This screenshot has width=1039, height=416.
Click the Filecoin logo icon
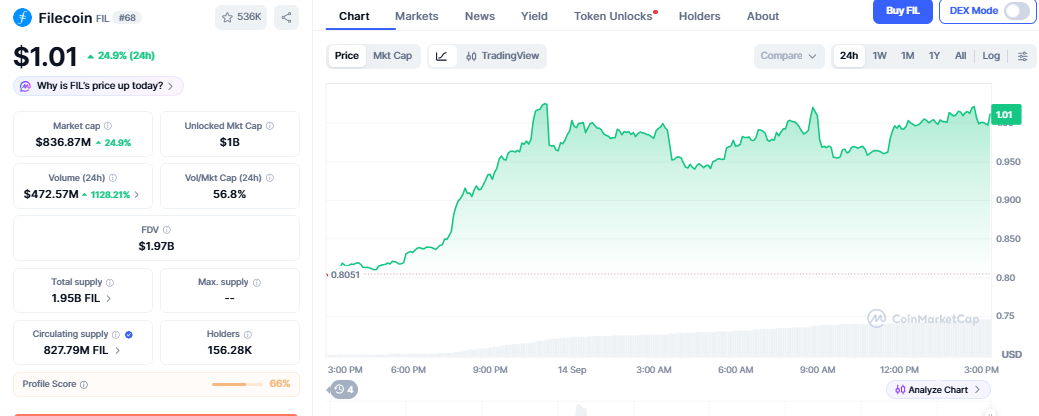coord(23,17)
